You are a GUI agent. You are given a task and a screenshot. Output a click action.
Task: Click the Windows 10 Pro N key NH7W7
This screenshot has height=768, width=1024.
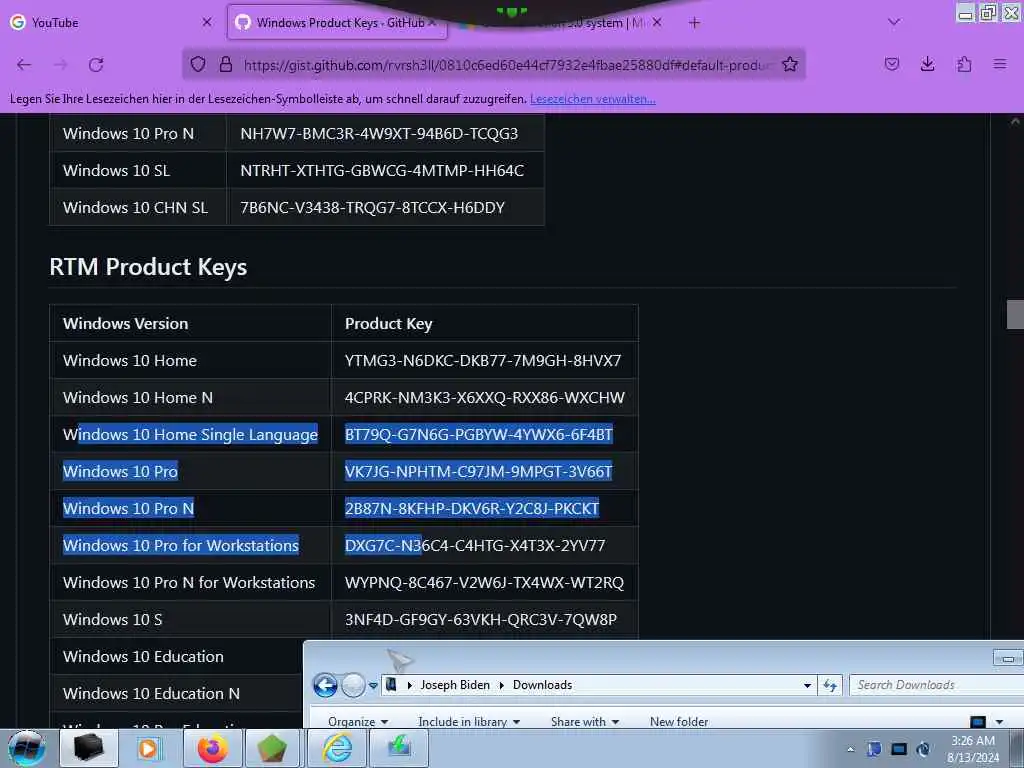(379, 134)
